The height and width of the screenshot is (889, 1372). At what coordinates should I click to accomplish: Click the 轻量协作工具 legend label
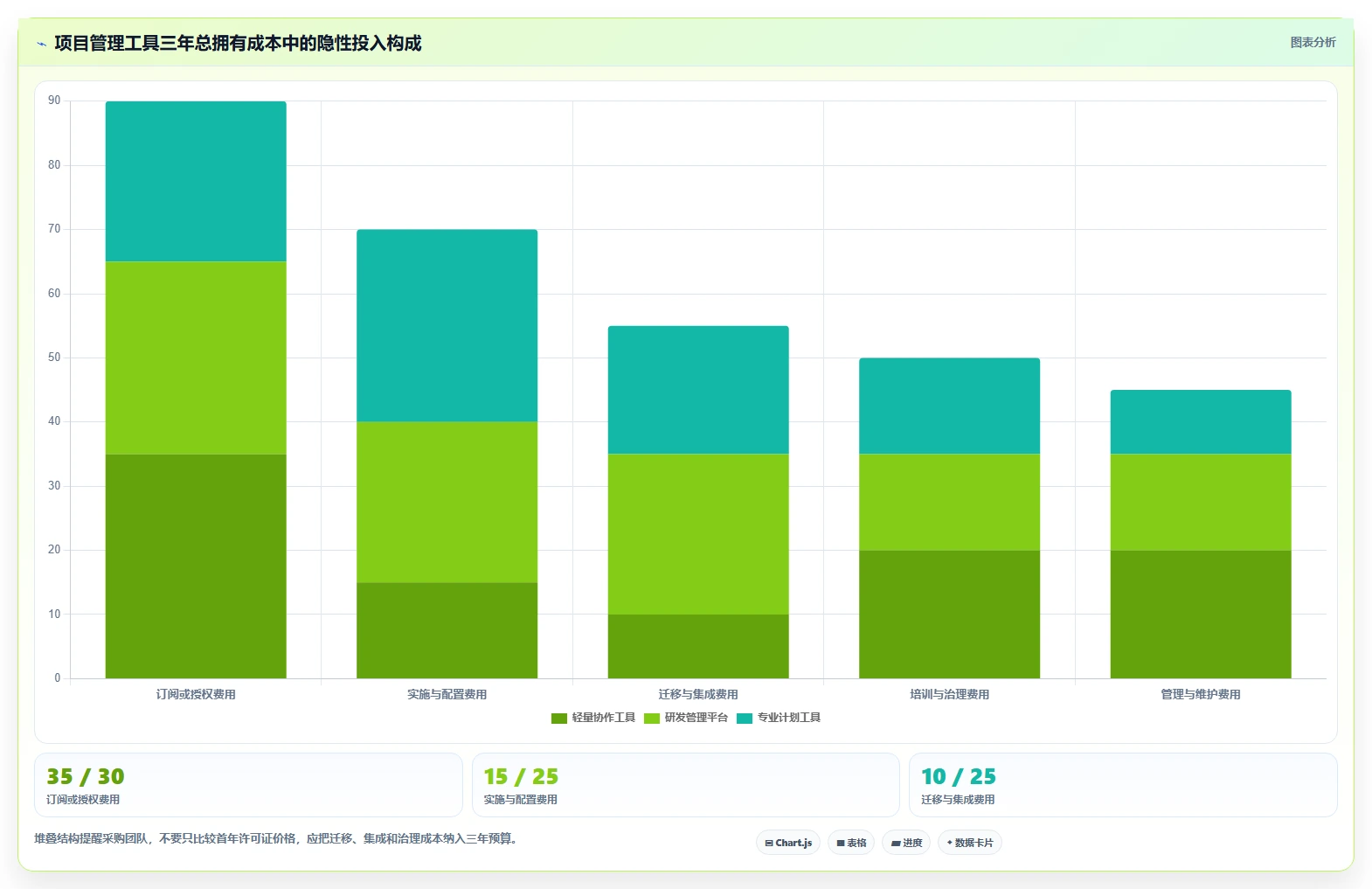(604, 718)
